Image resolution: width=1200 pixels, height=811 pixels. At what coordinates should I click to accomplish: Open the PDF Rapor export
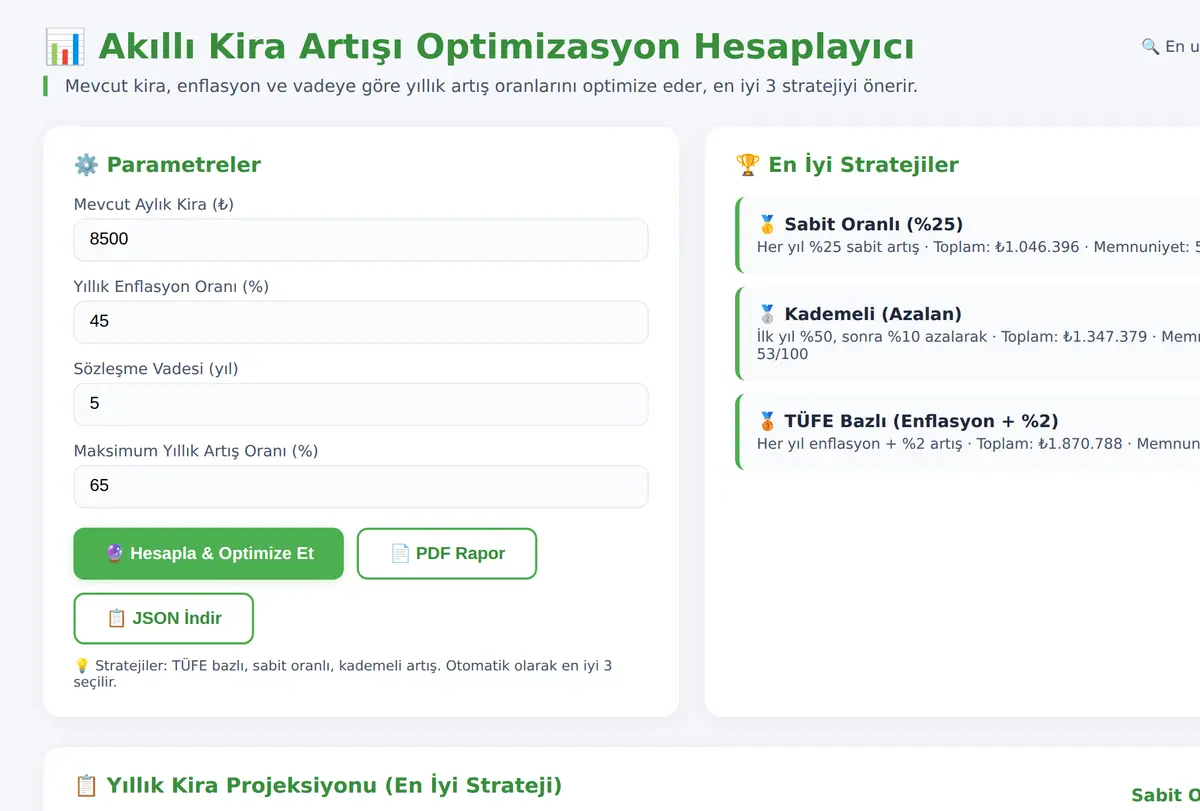point(447,554)
